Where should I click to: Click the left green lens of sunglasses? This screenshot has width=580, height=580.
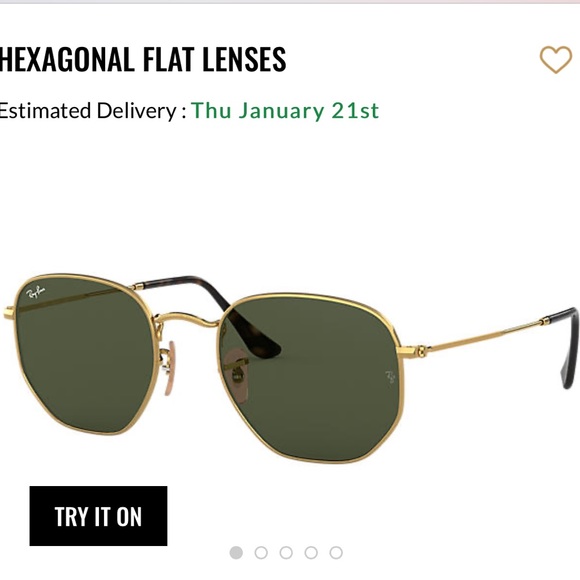pos(84,353)
